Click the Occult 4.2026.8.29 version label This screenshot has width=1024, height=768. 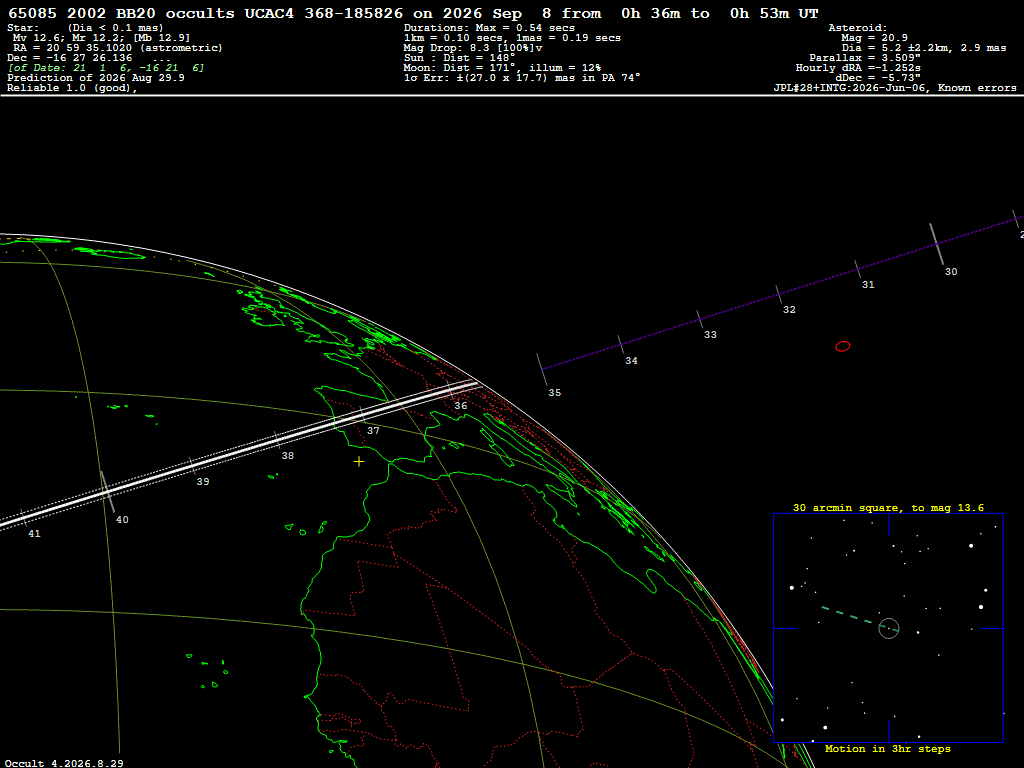point(64,763)
